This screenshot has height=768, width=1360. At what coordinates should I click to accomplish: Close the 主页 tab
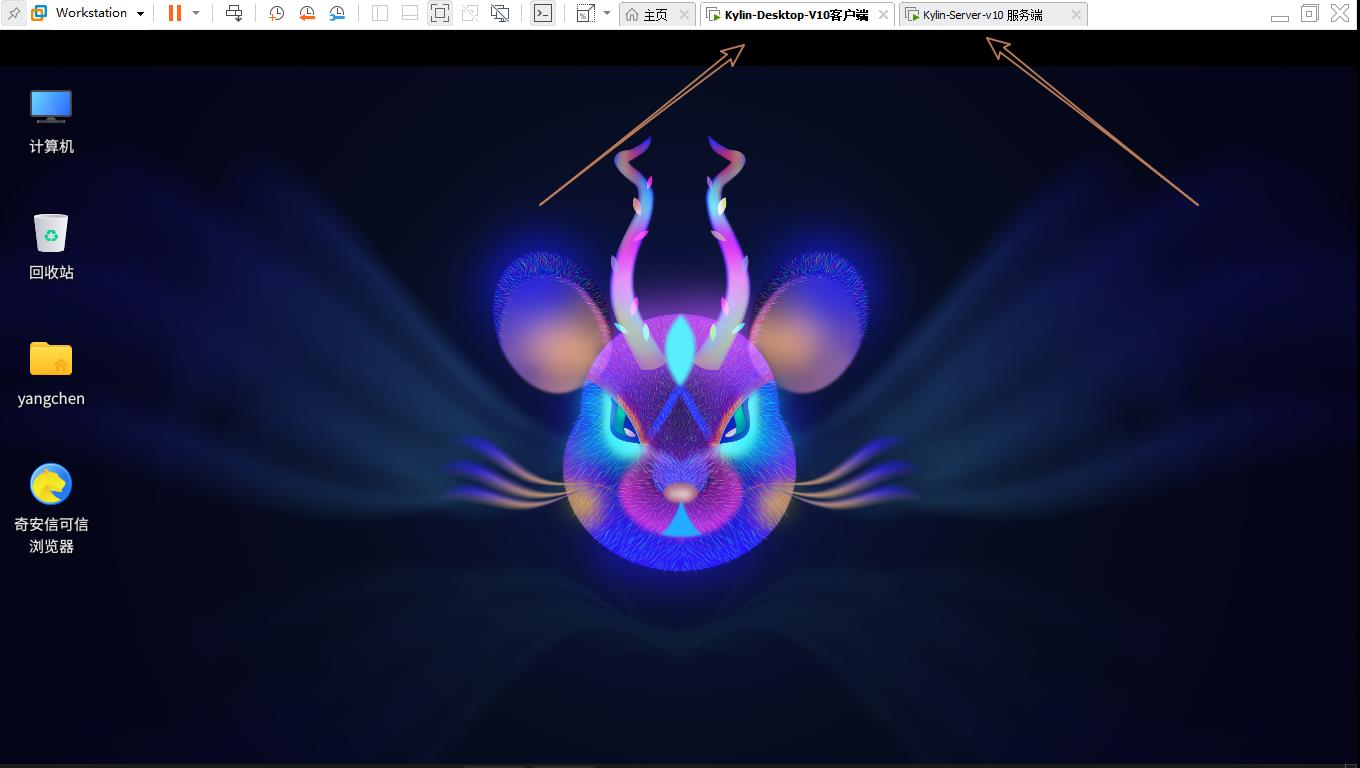[x=684, y=15]
